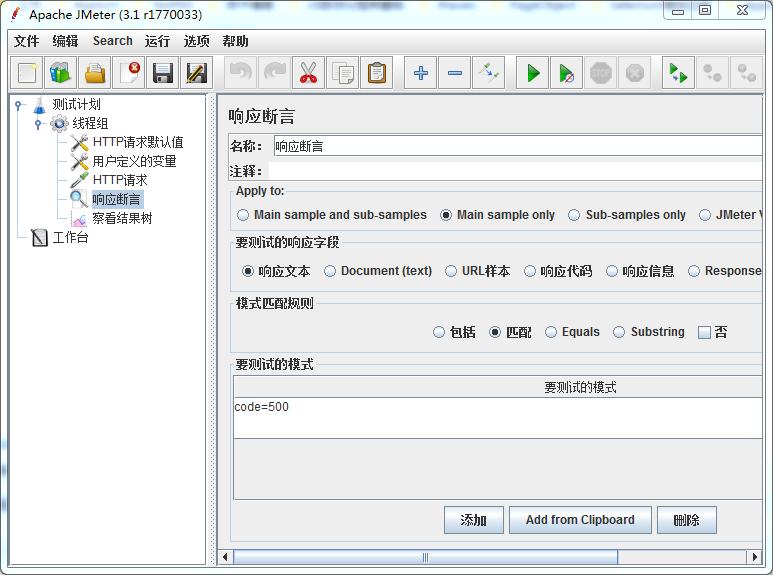The height and width of the screenshot is (575, 773).
Task: Open the 文件 menu
Action: tap(27, 41)
